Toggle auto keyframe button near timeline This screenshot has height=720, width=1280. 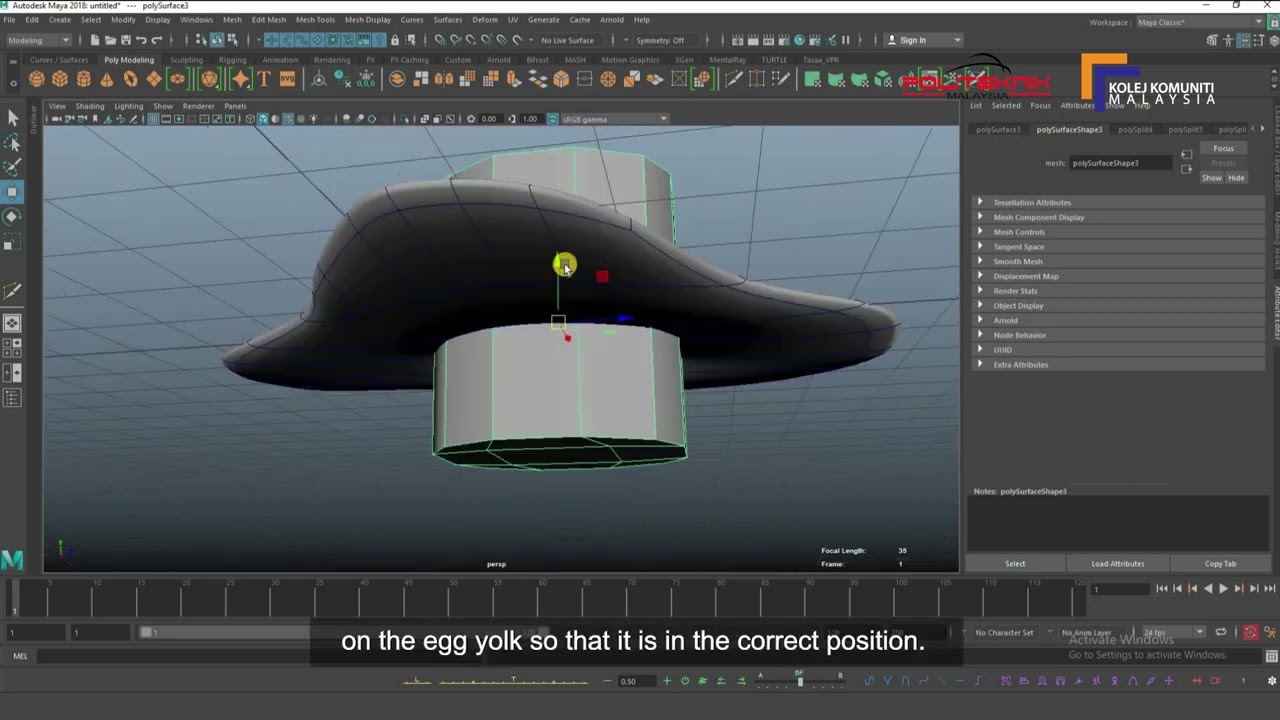[1250, 632]
